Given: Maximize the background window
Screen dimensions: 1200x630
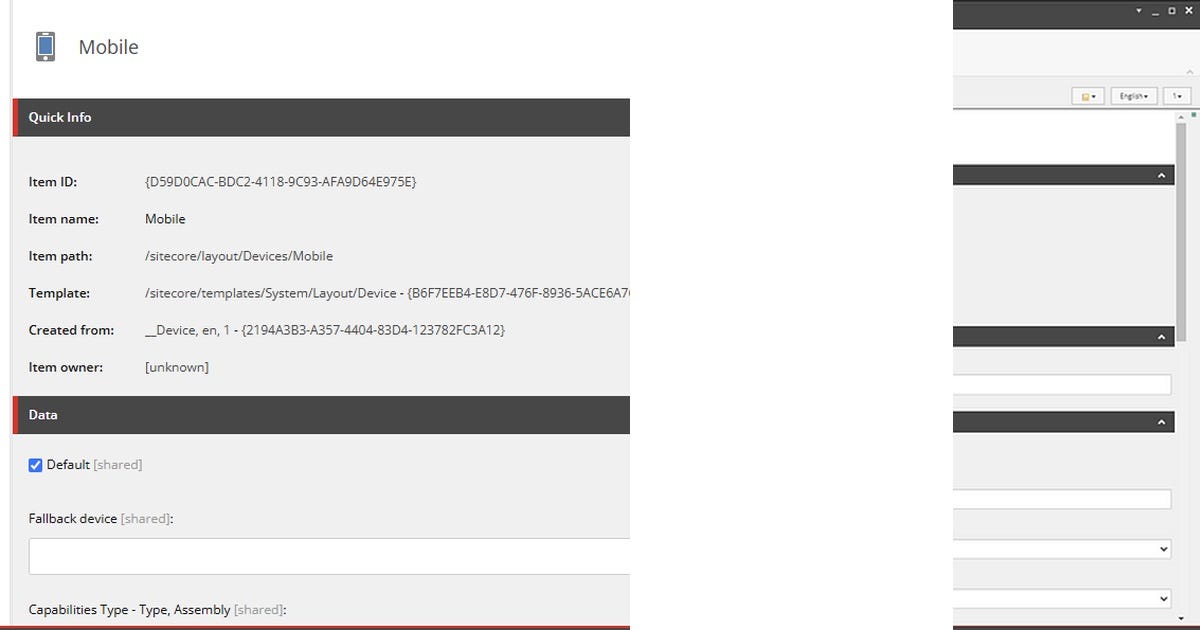Looking at the screenshot, I should point(1172,11).
